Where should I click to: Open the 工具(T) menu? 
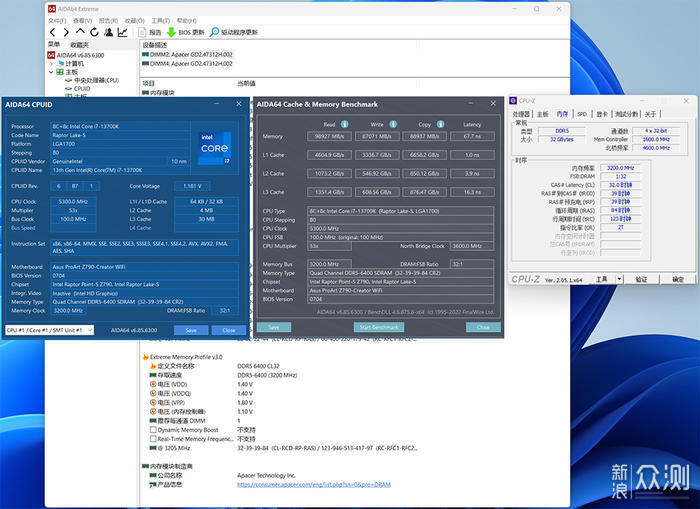coord(160,21)
